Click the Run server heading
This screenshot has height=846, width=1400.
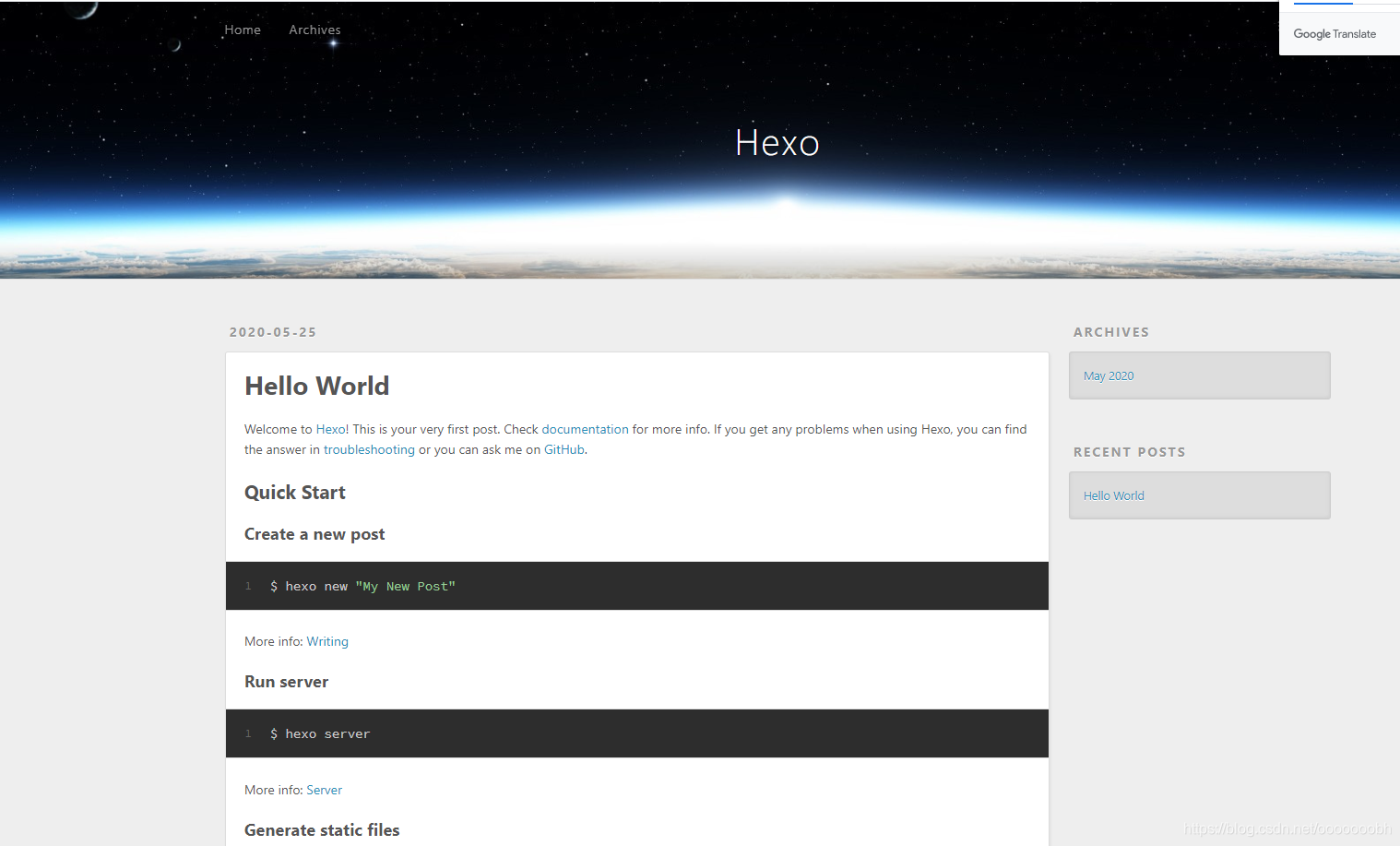point(286,682)
